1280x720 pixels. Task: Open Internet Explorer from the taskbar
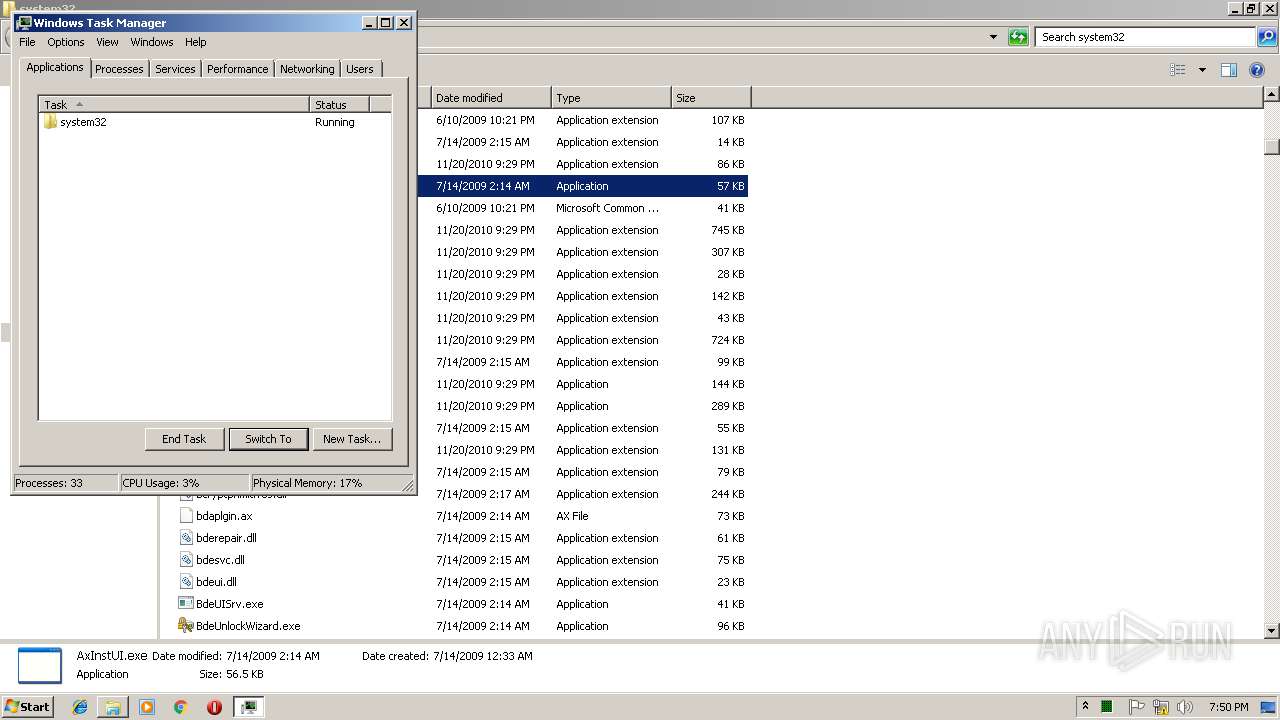click(x=80, y=707)
